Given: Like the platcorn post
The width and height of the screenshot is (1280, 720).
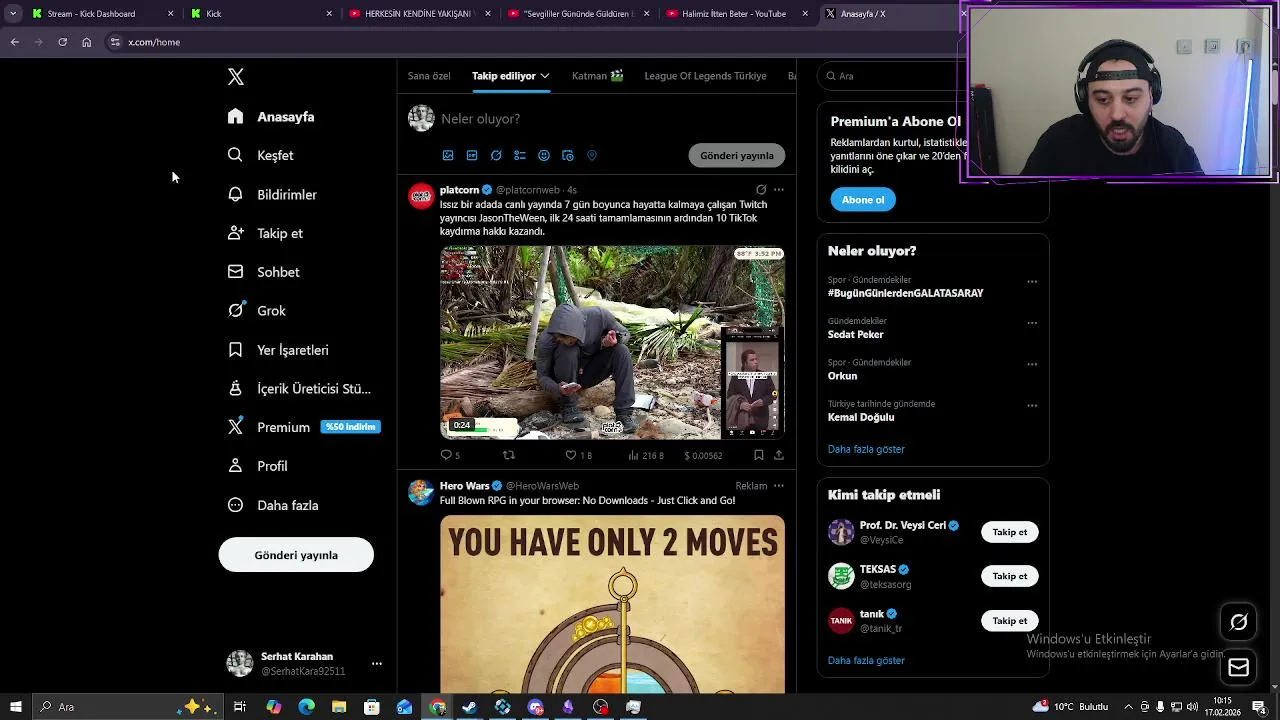Looking at the screenshot, I should [571, 455].
